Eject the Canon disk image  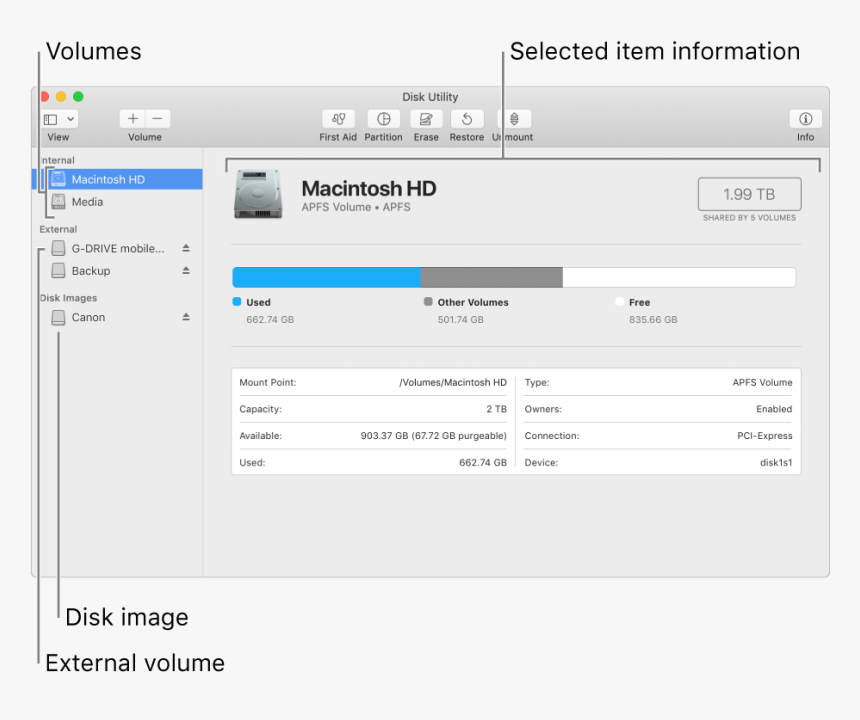[x=186, y=317]
